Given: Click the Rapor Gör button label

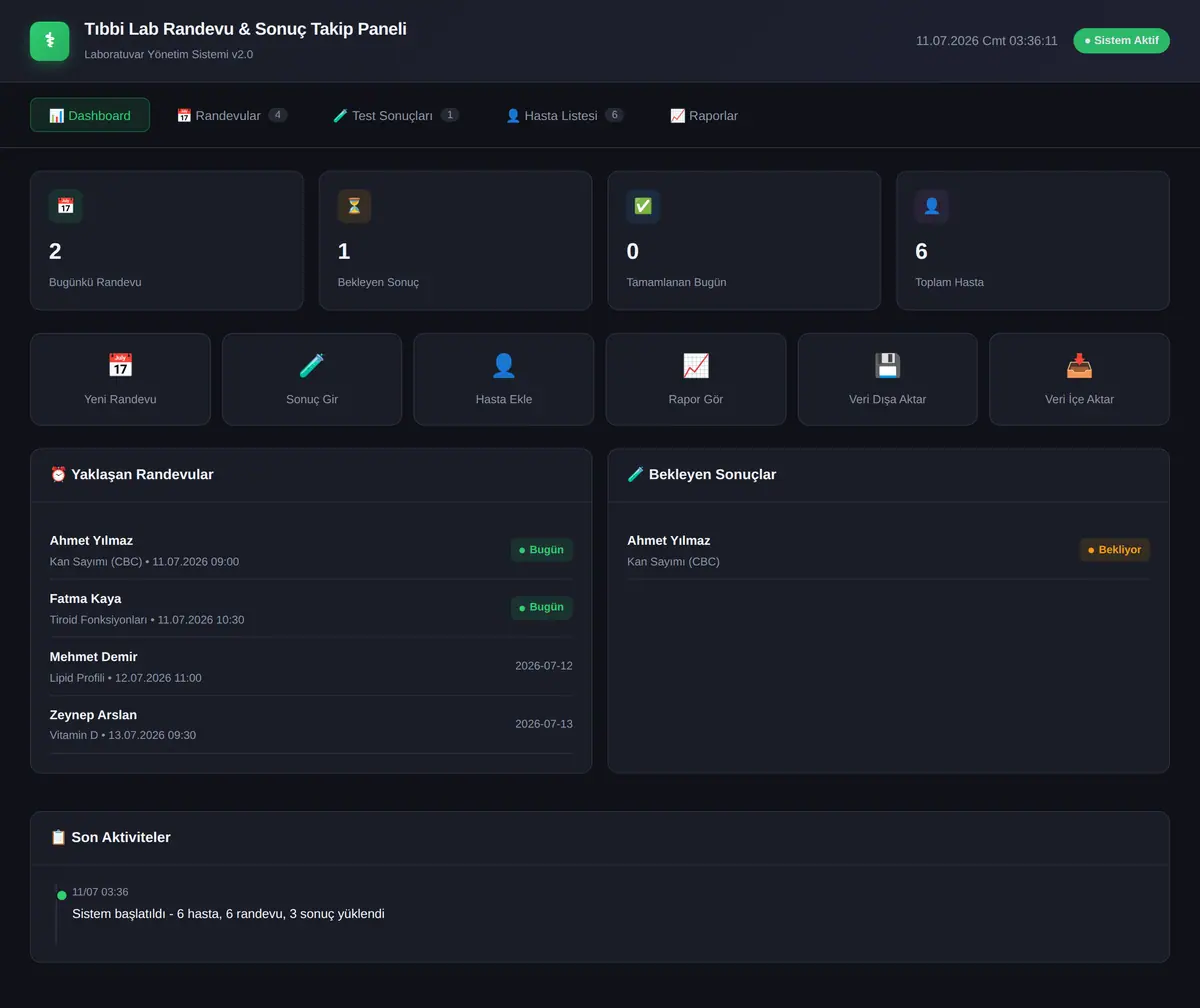Looking at the screenshot, I should pos(696,399).
